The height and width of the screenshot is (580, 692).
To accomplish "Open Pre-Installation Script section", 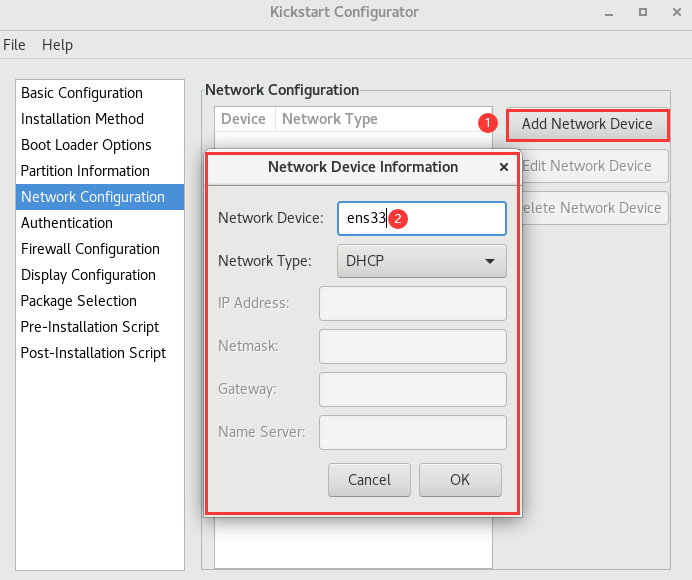I will (100, 327).
